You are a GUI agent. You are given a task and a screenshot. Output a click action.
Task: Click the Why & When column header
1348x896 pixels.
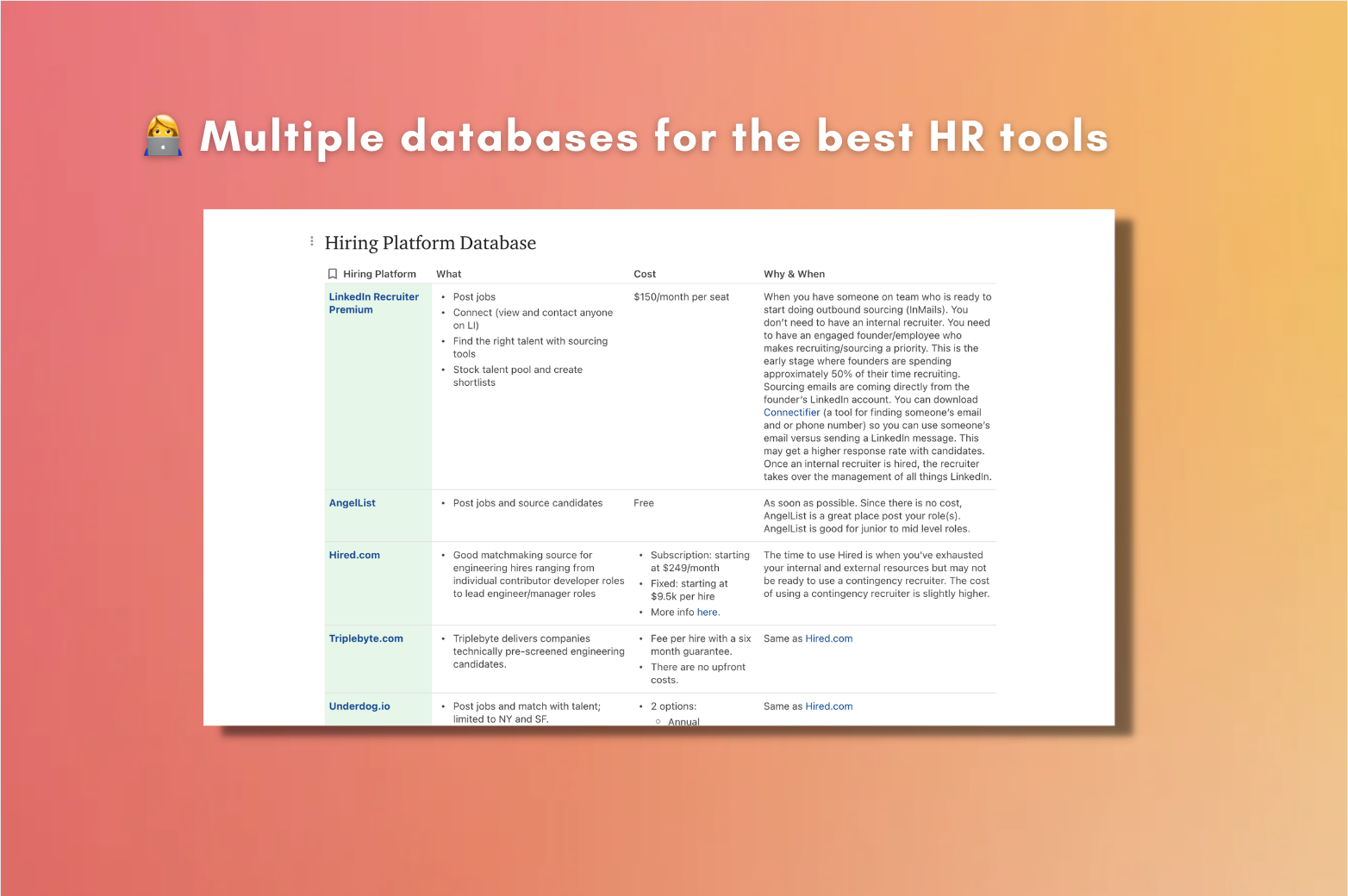tap(794, 274)
